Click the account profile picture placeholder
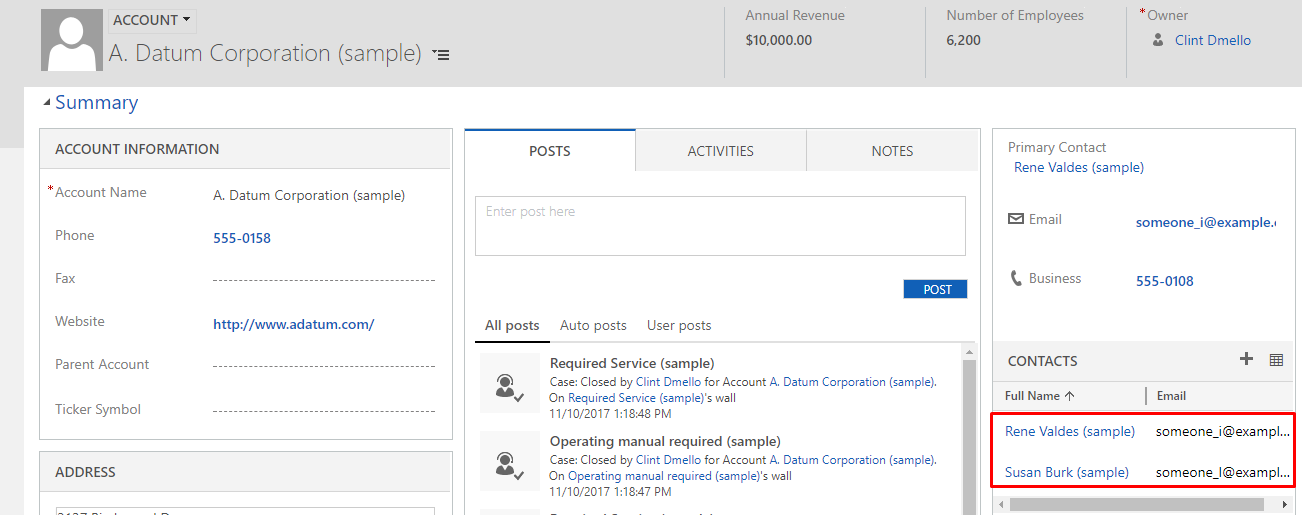The image size is (1302, 515). (x=71, y=40)
